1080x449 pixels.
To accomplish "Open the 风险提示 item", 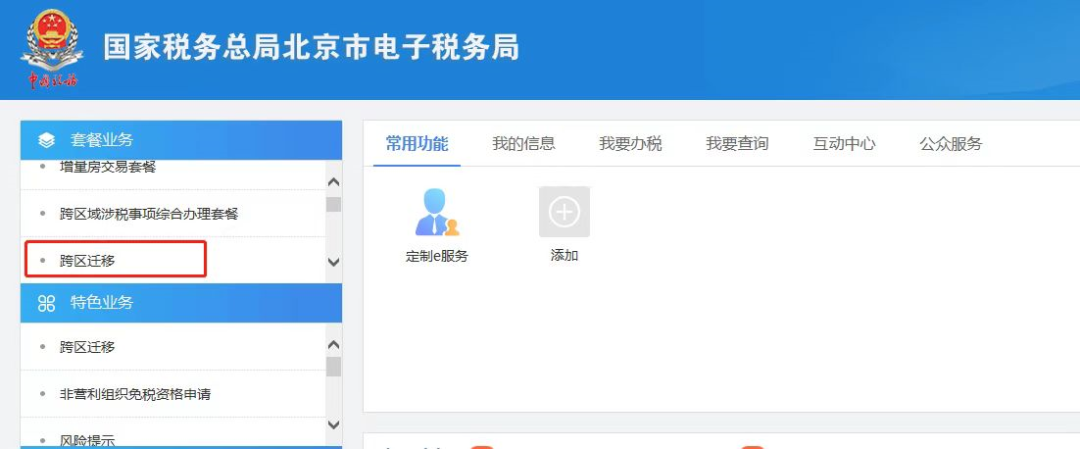I will coord(87,441).
